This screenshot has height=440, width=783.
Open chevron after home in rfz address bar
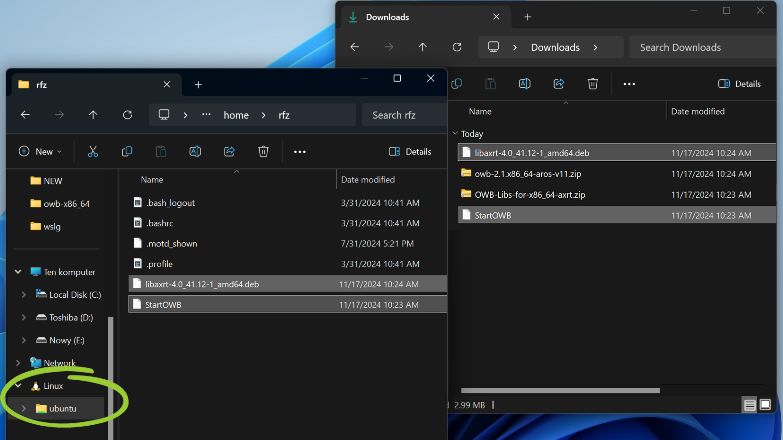click(x=264, y=115)
